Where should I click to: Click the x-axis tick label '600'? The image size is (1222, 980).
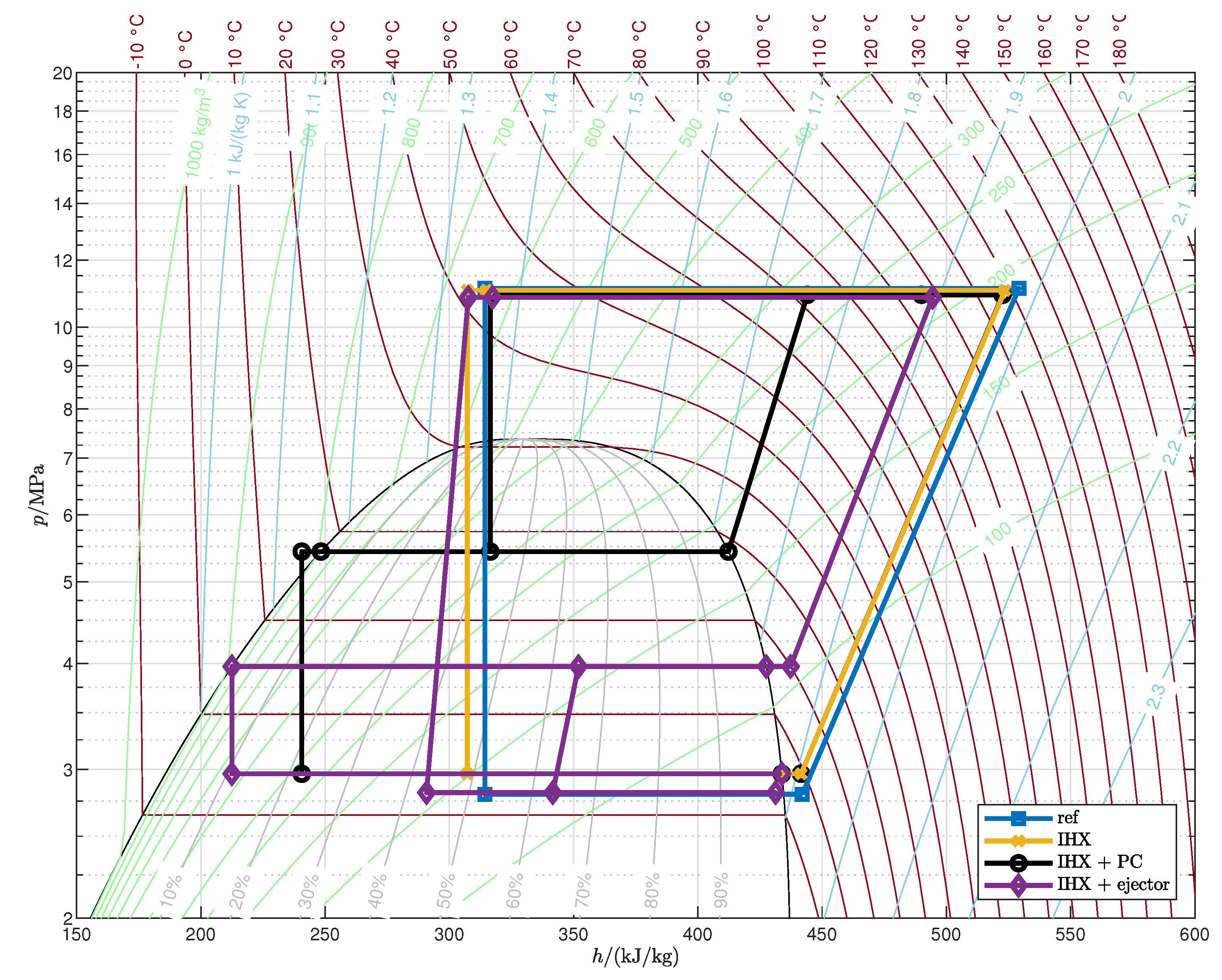[x=1195, y=934]
